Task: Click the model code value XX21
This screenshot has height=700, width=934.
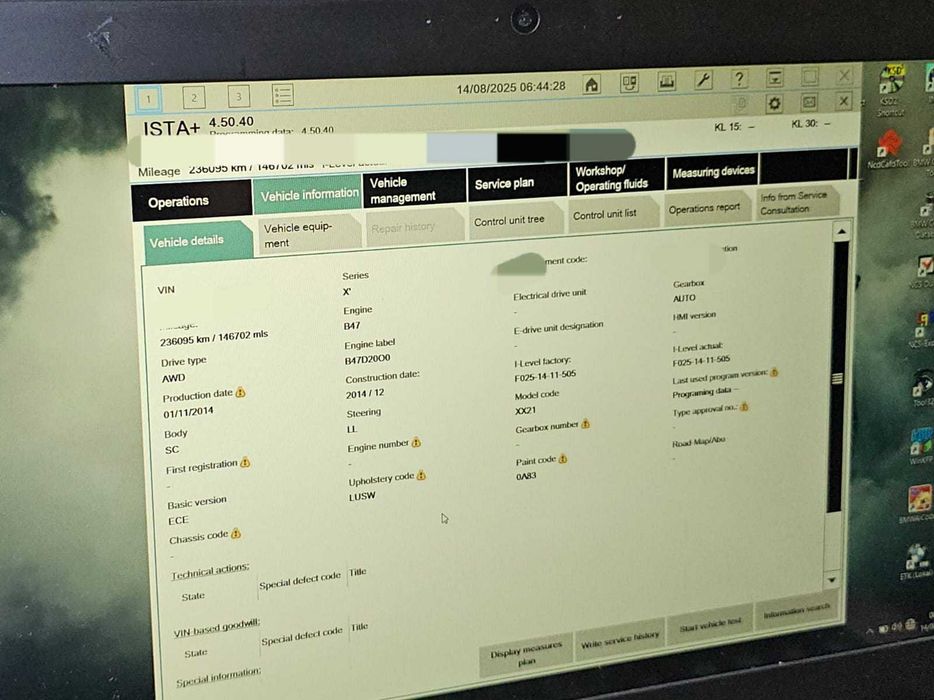Action: [525, 410]
